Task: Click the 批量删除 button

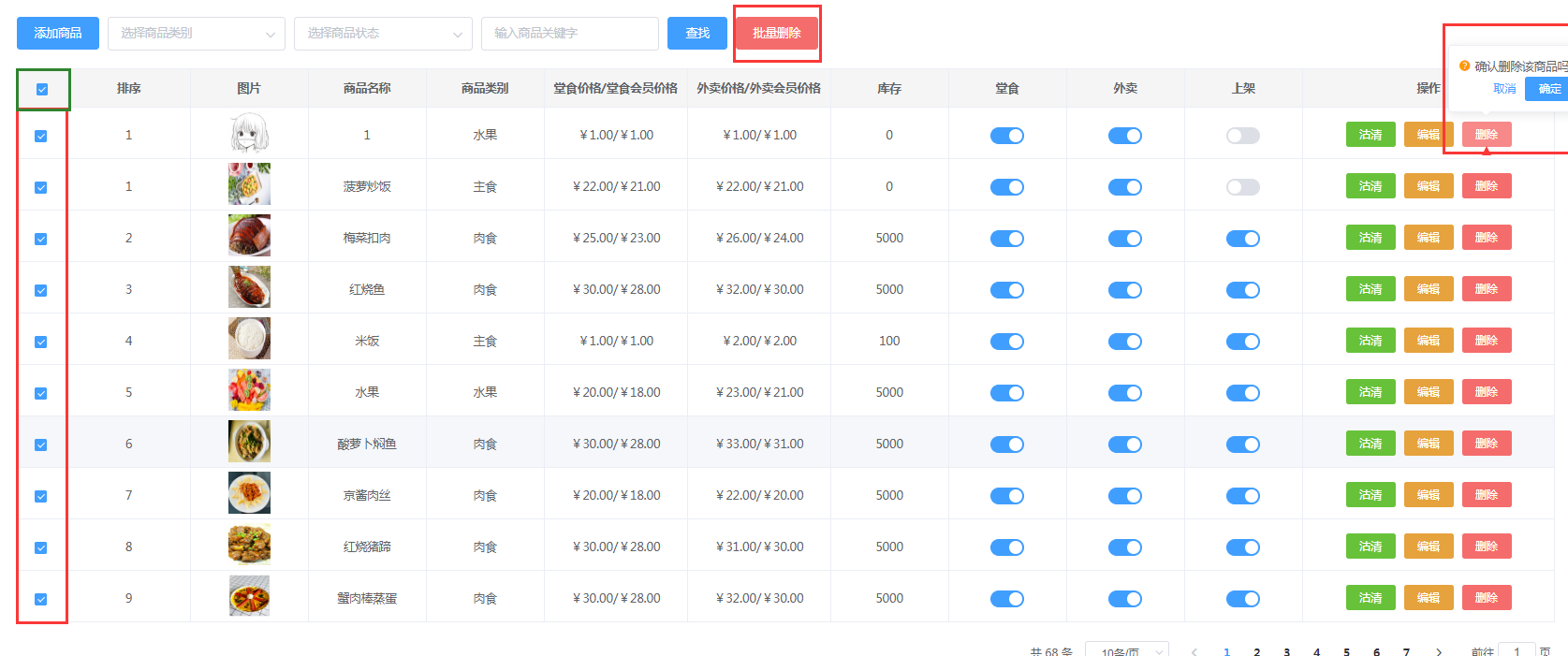Action: [776, 34]
